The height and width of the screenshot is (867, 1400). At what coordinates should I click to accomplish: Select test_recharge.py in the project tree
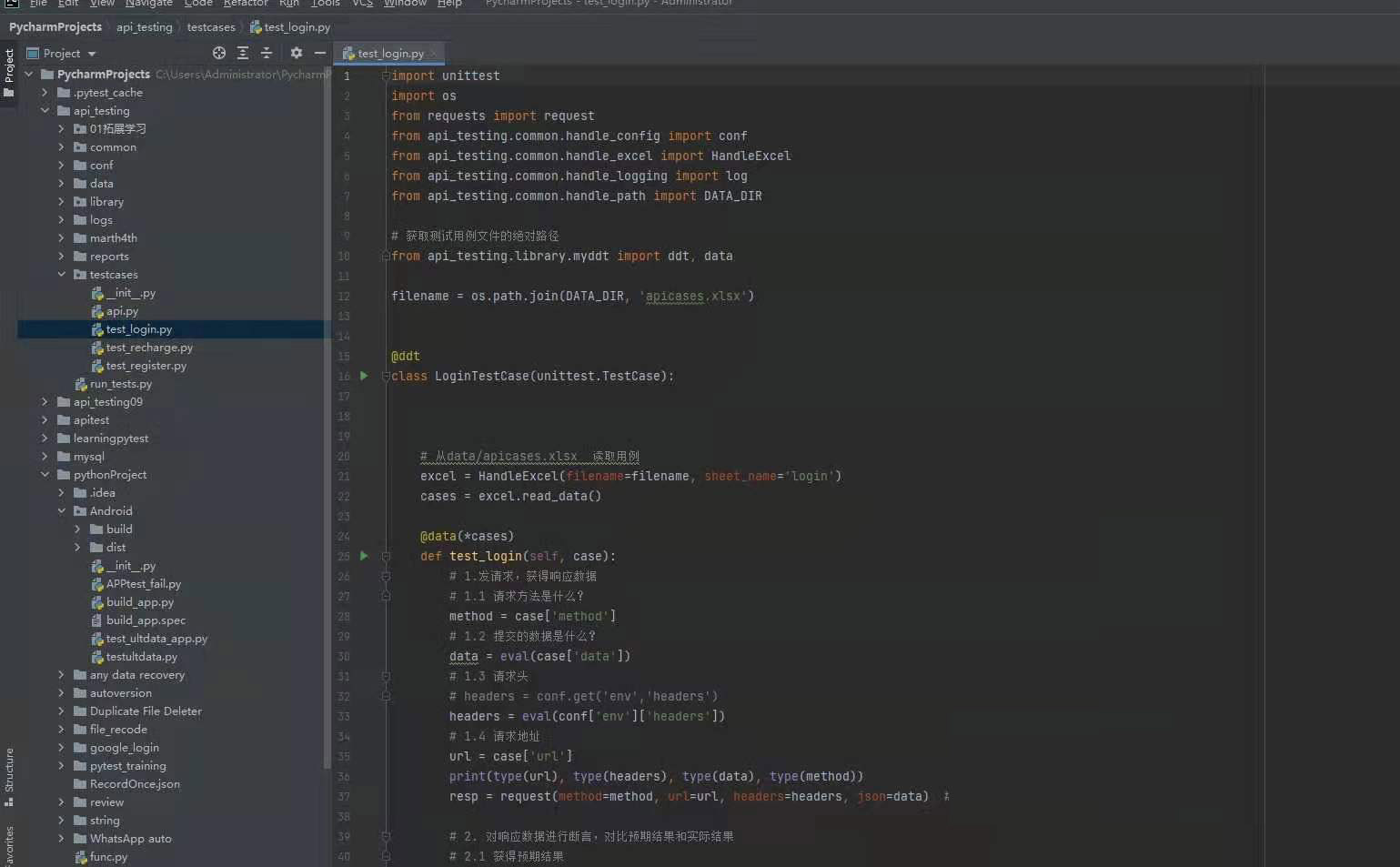[149, 347]
